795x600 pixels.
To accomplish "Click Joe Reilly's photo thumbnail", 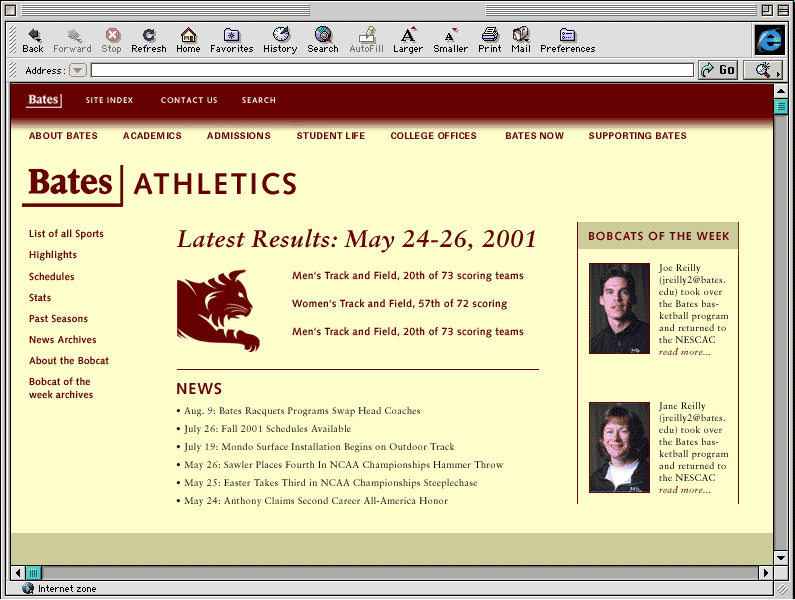I will click(619, 308).
